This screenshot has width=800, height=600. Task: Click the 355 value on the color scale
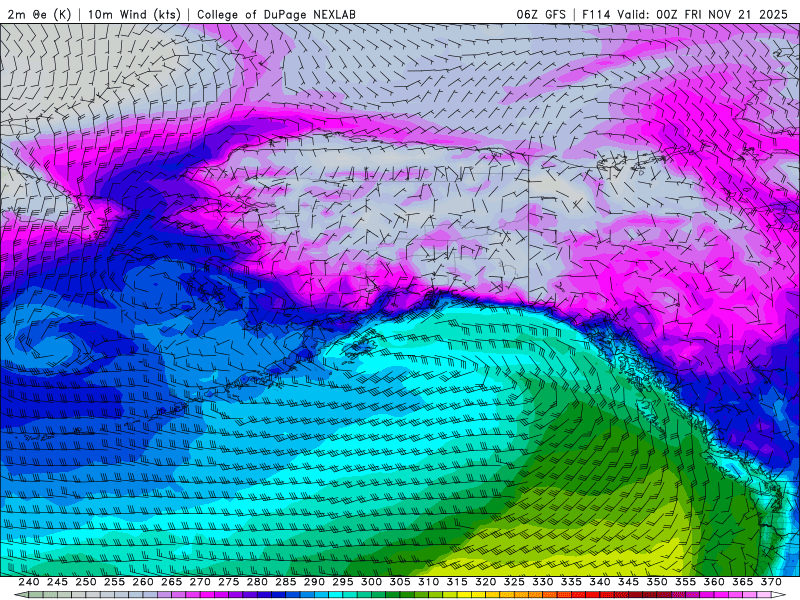tap(686, 582)
